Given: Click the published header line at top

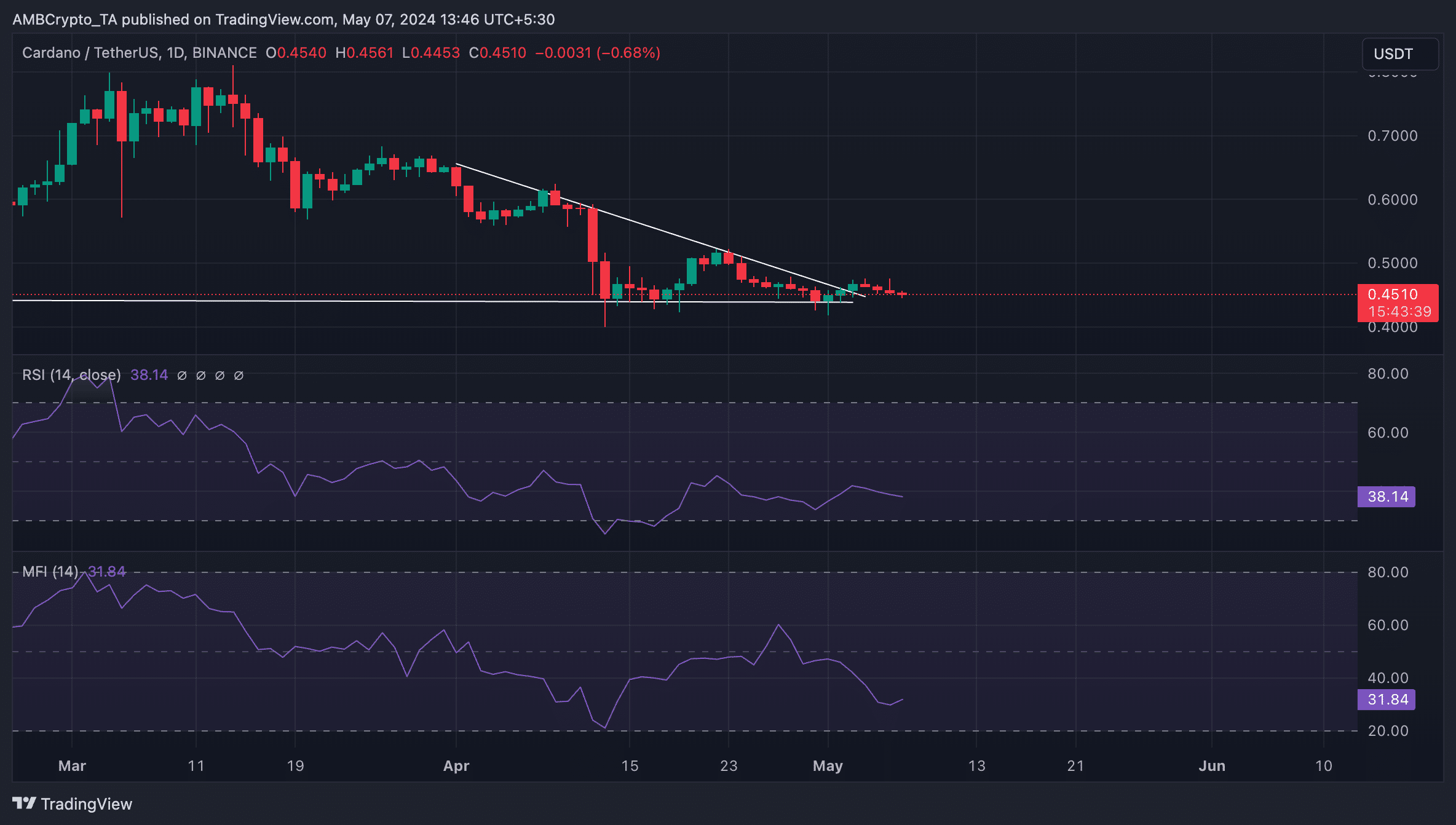Looking at the screenshot, I should (x=283, y=20).
